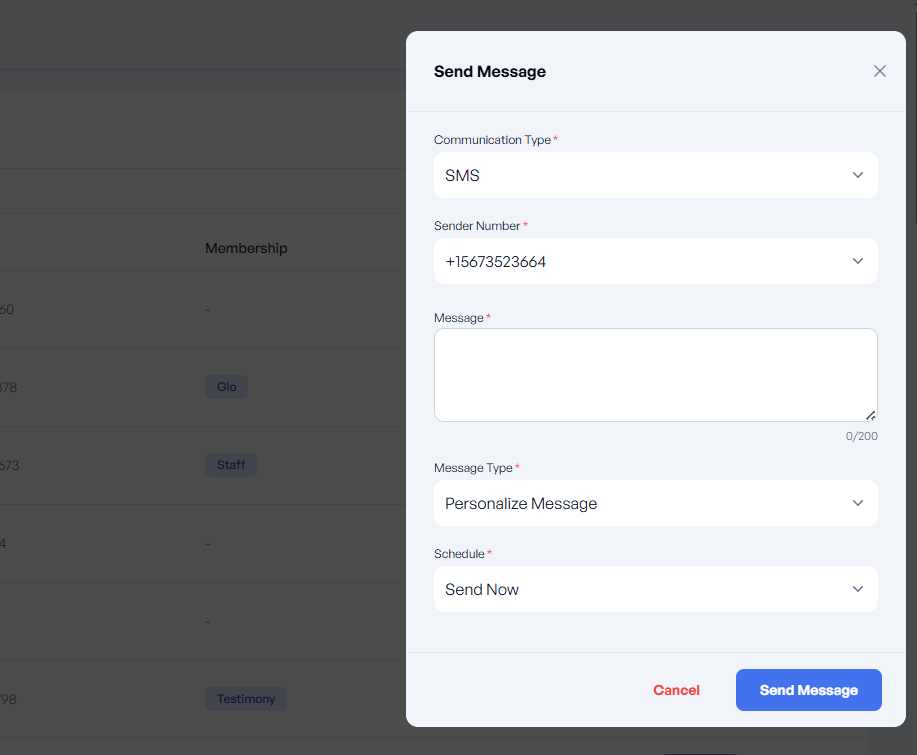The width and height of the screenshot is (917, 755).
Task: Close the Send Message dialog with X
Action: click(x=880, y=71)
